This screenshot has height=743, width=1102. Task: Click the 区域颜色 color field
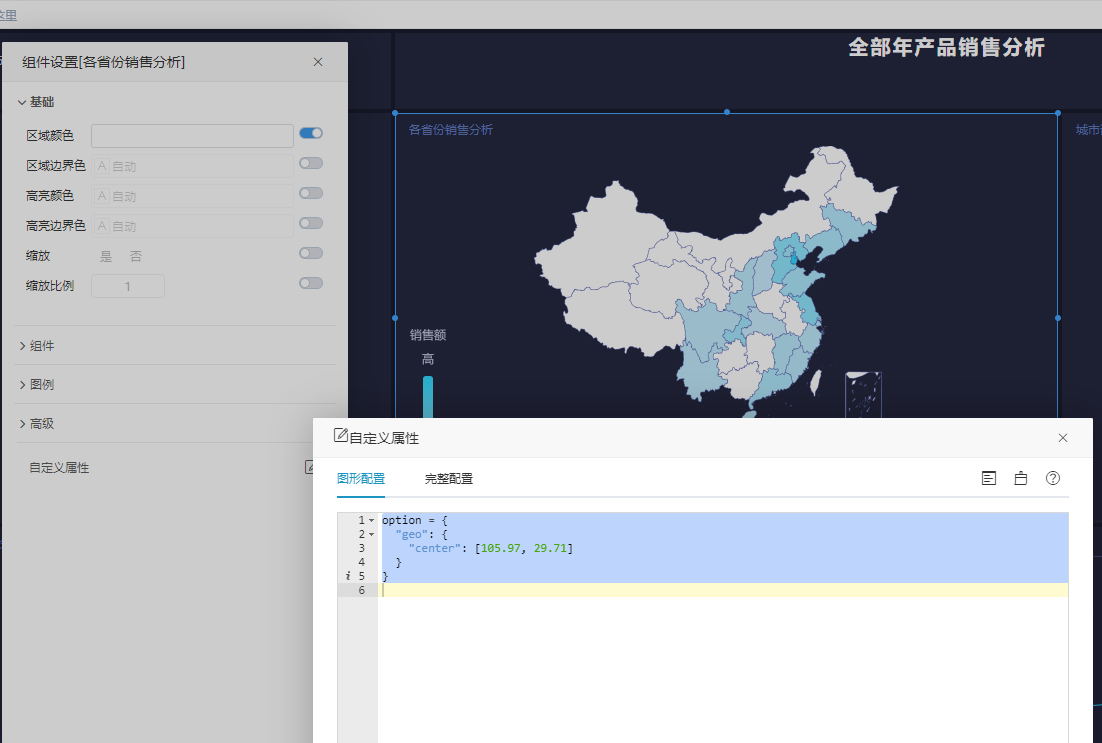click(x=193, y=136)
